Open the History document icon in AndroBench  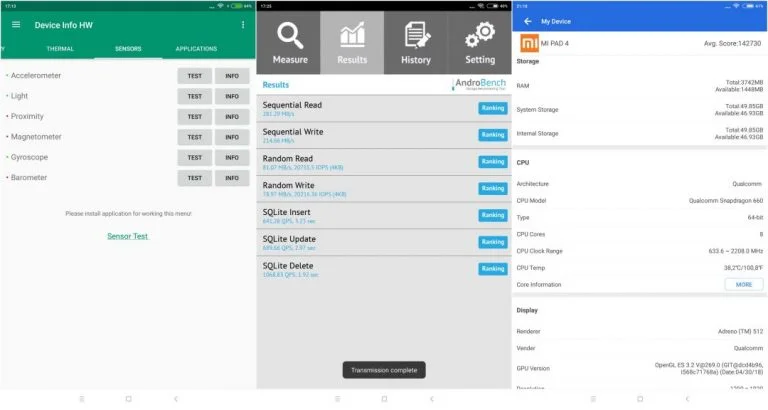[416, 35]
